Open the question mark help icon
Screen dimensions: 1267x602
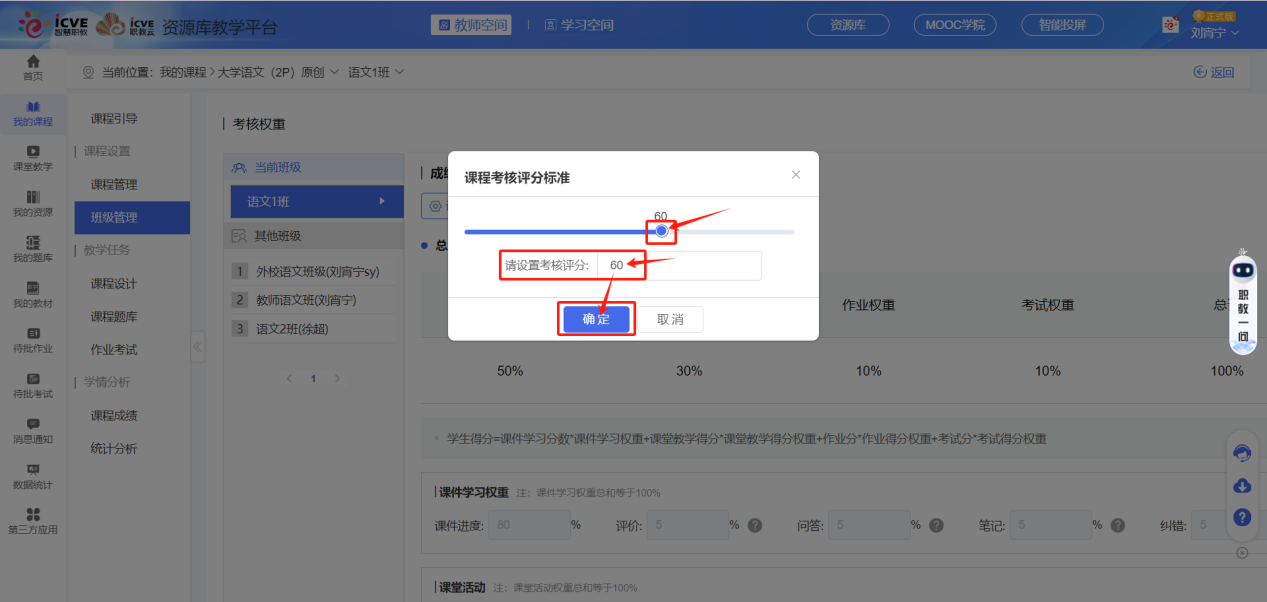pos(1242,518)
